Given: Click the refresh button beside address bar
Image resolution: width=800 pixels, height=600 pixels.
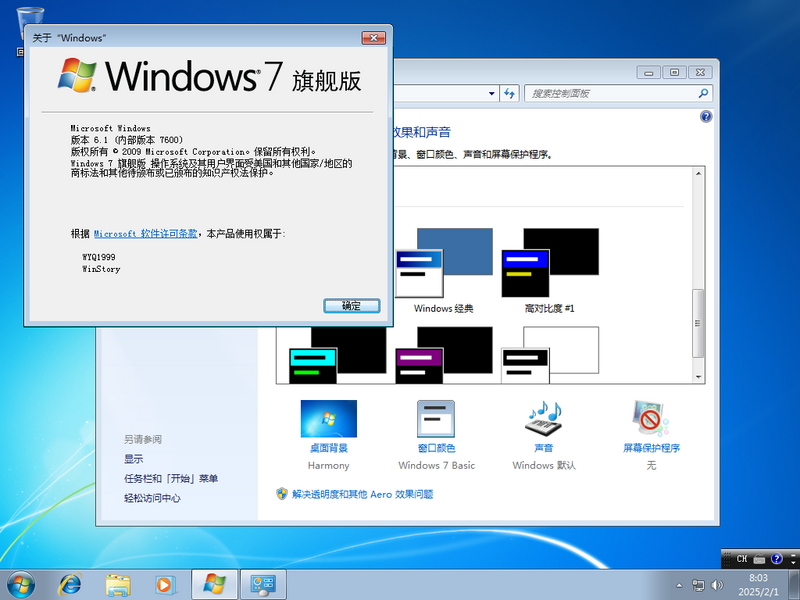Looking at the screenshot, I should [x=509, y=93].
